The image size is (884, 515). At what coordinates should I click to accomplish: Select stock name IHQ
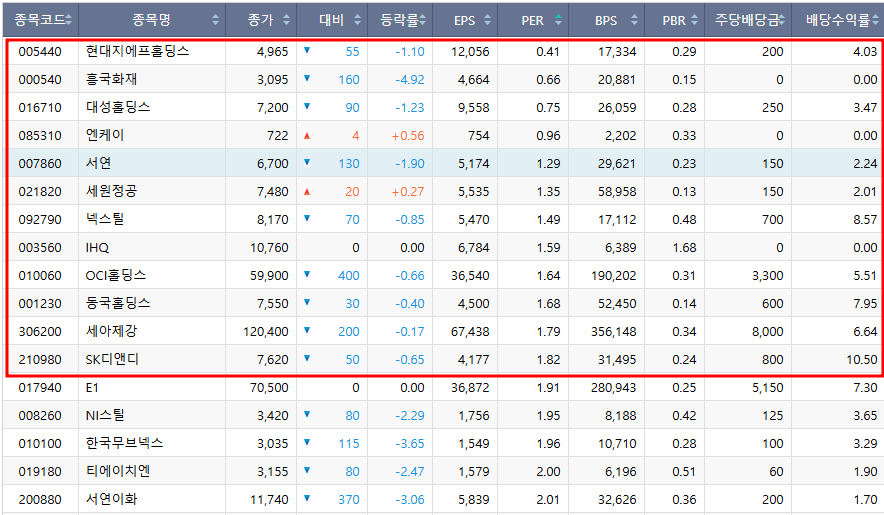pyautogui.click(x=97, y=248)
